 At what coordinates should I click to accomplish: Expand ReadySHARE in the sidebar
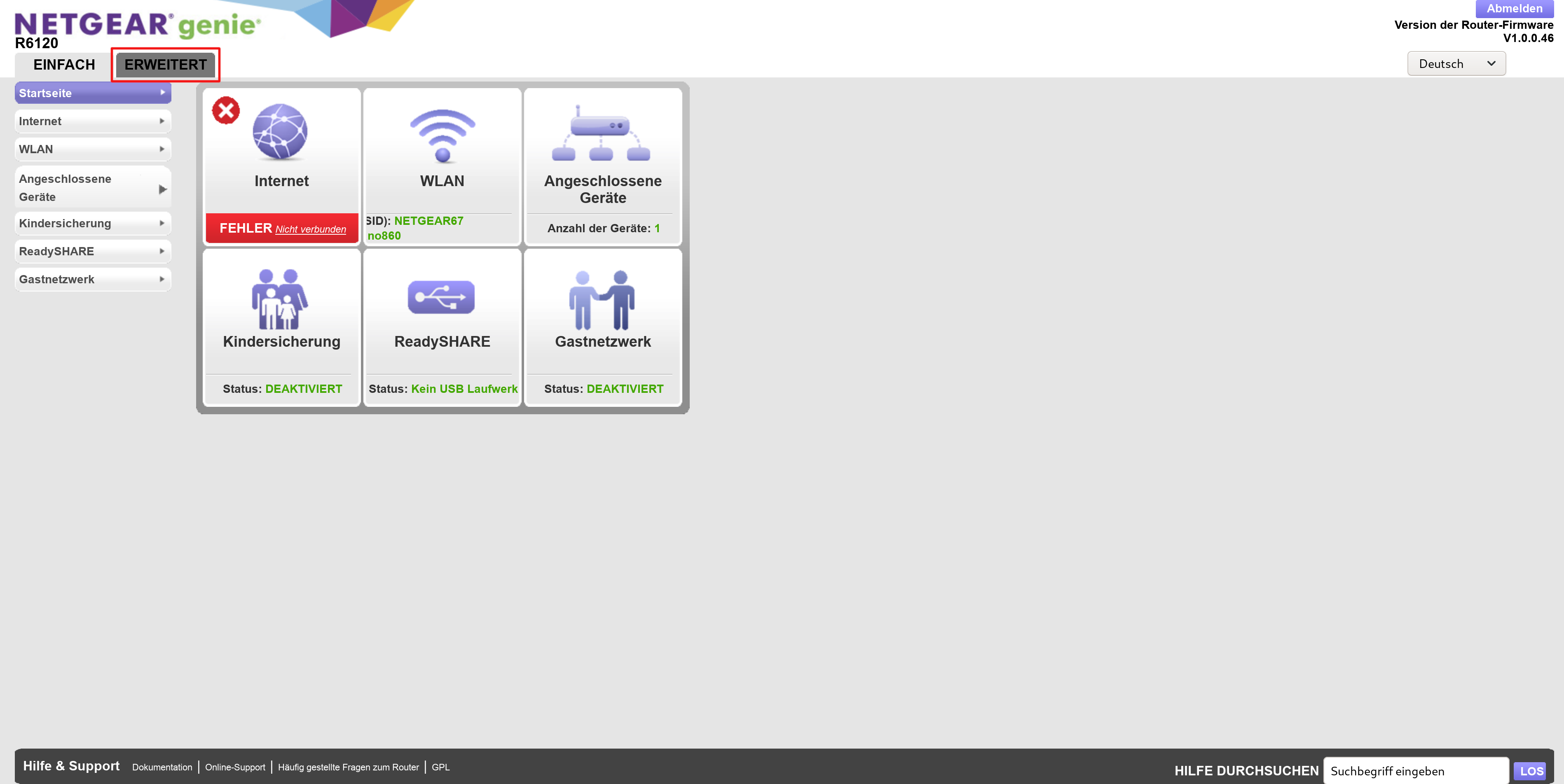(92, 251)
